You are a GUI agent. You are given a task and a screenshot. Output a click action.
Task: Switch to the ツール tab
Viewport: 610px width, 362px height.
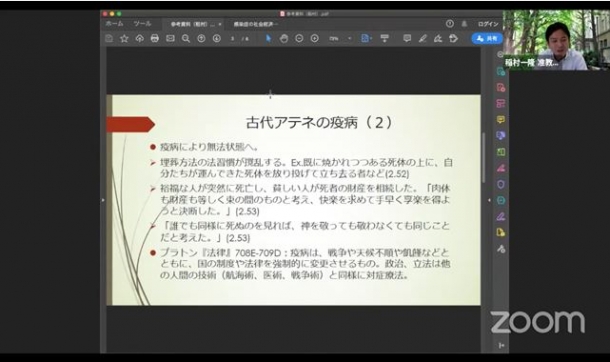[x=142, y=24]
